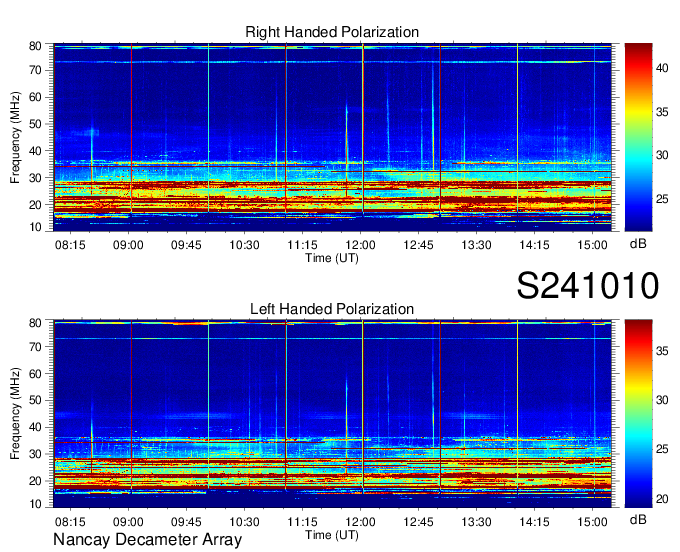Click the left-handed plot's colorbar
The image size is (680, 552).
[638, 414]
